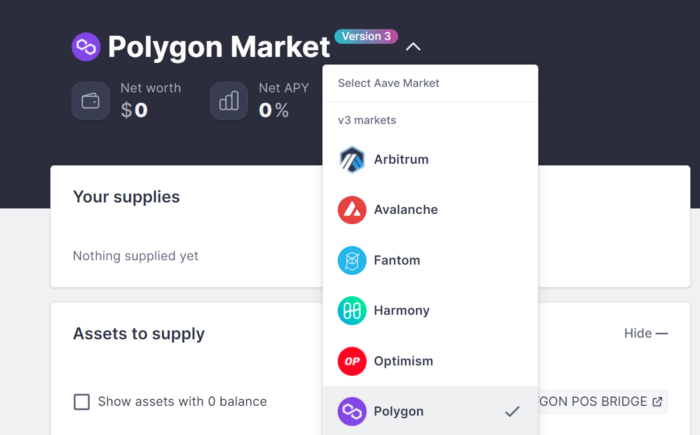This screenshot has height=435, width=700.
Task: Click the Version 3 badge
Action: coord(366,36)
